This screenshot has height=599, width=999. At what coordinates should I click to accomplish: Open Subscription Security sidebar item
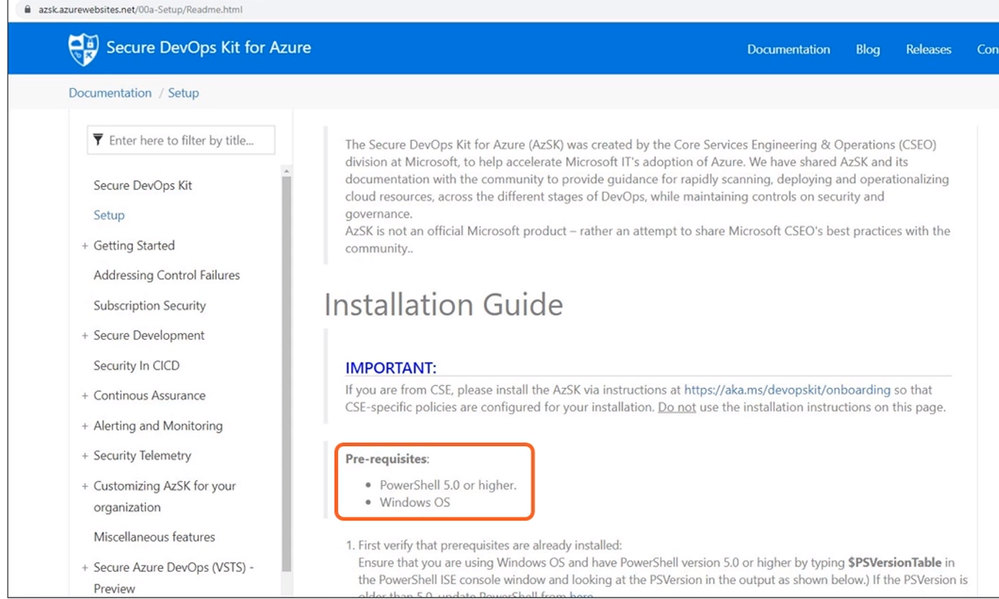(x=150, y=306)
